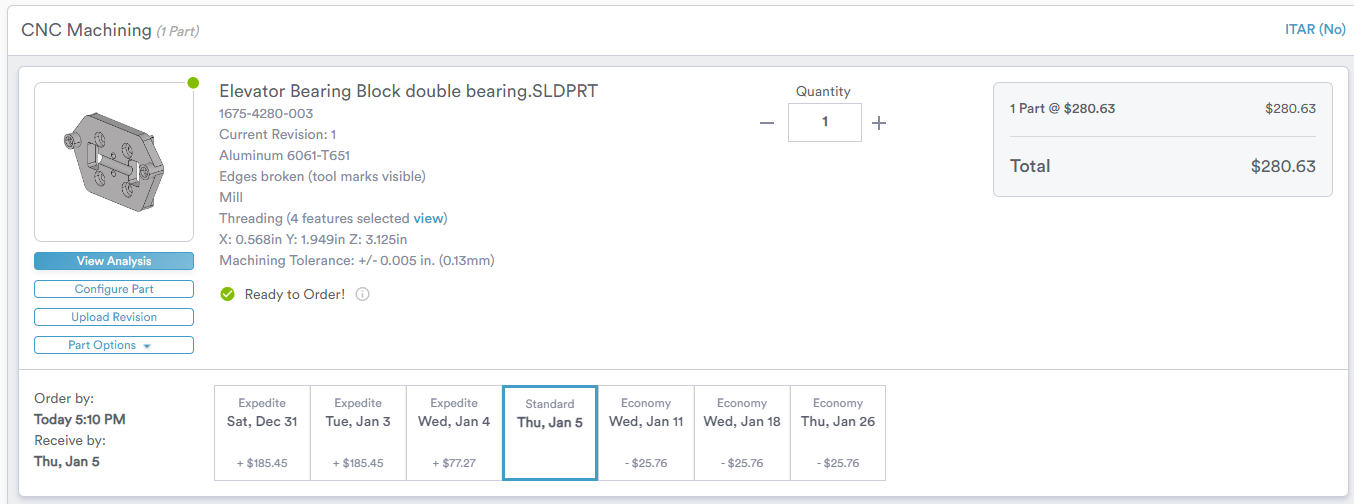This screenshot has height=504, width=1354.
Task: Expand the Part Options dropdown
Action: click(x=114, y=345)
